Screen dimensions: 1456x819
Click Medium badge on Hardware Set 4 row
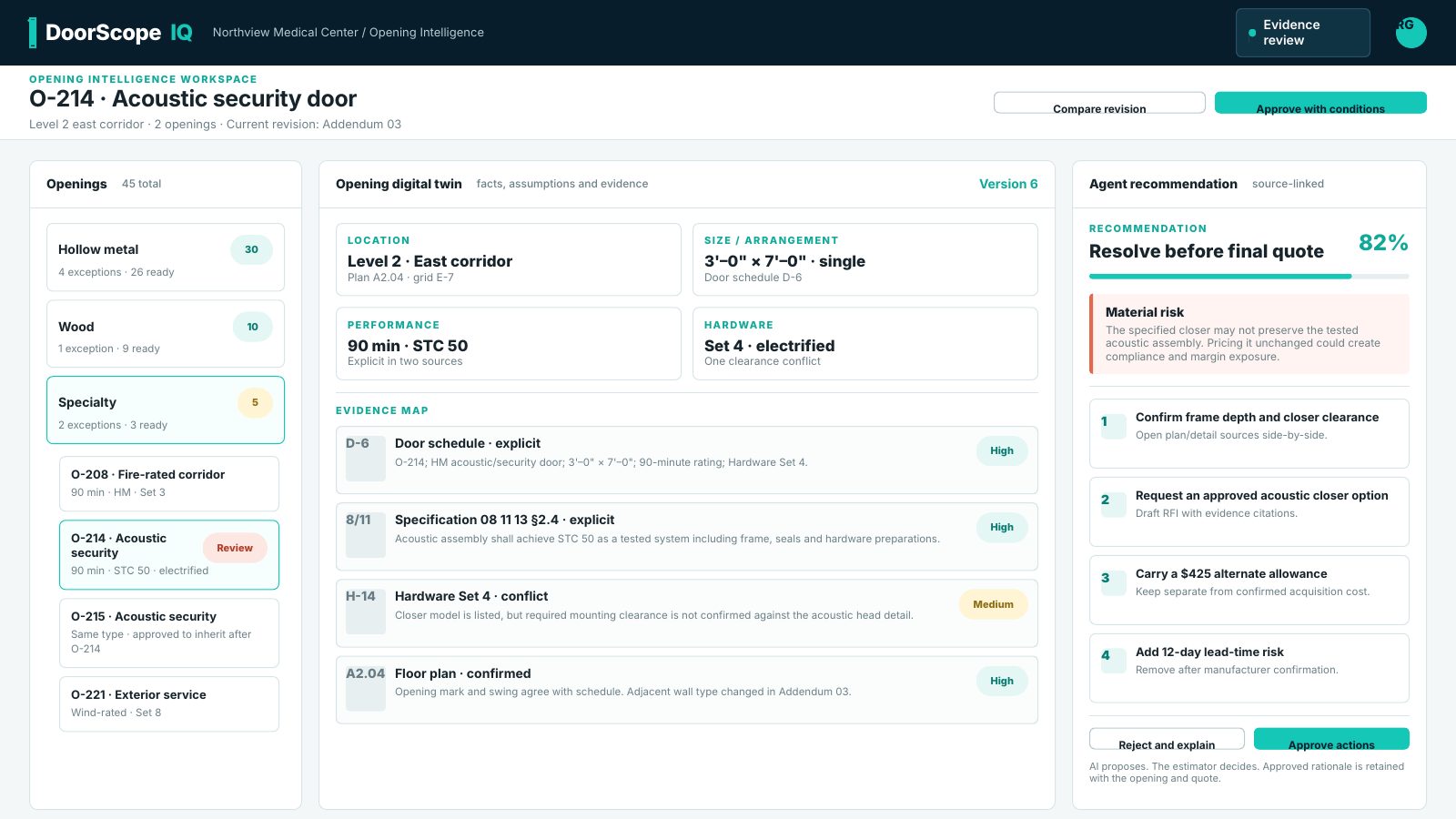[x=993, y=604]
